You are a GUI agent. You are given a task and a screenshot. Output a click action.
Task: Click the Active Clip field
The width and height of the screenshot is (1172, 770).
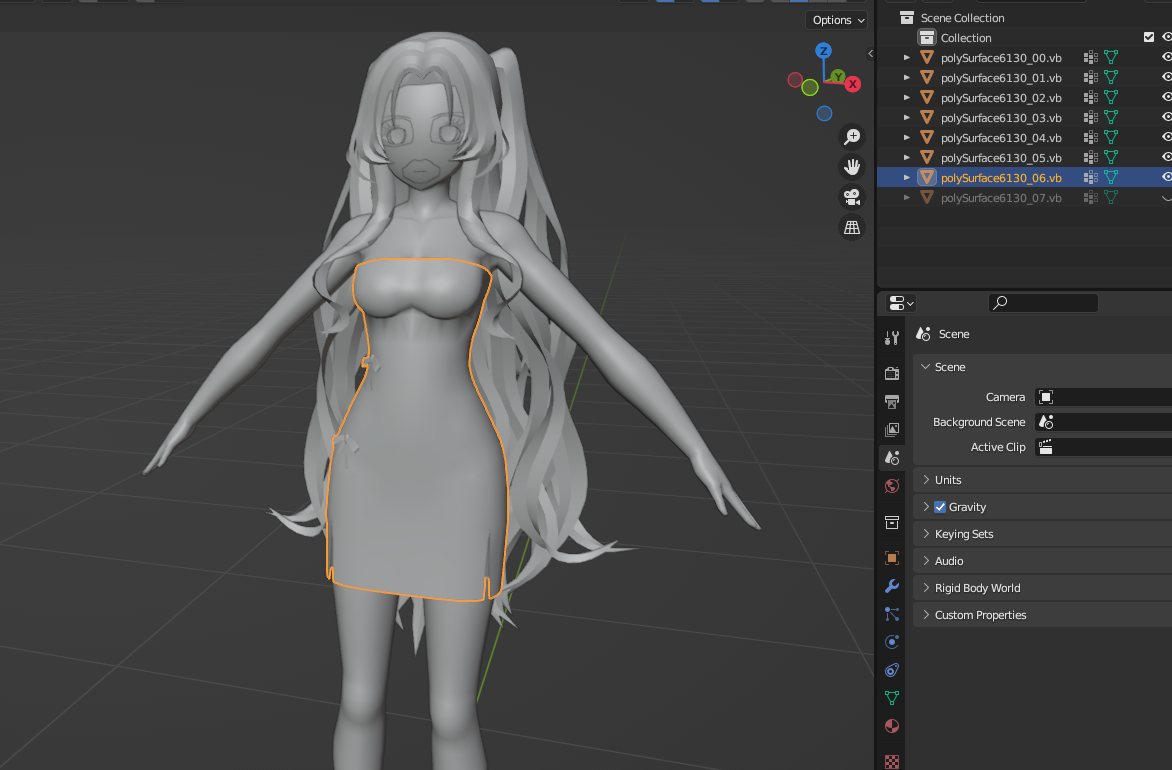[x=1103, y=447]
